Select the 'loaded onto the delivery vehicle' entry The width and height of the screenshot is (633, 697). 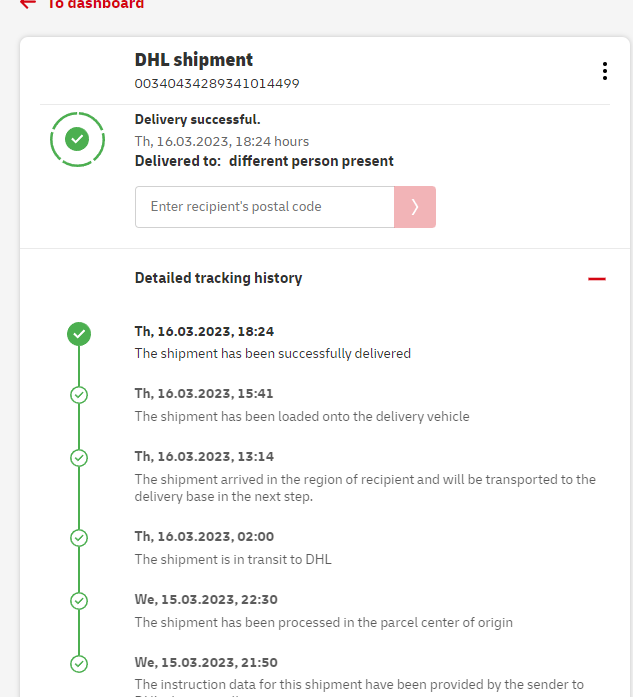pyautogui.click(x=301, y=416)
